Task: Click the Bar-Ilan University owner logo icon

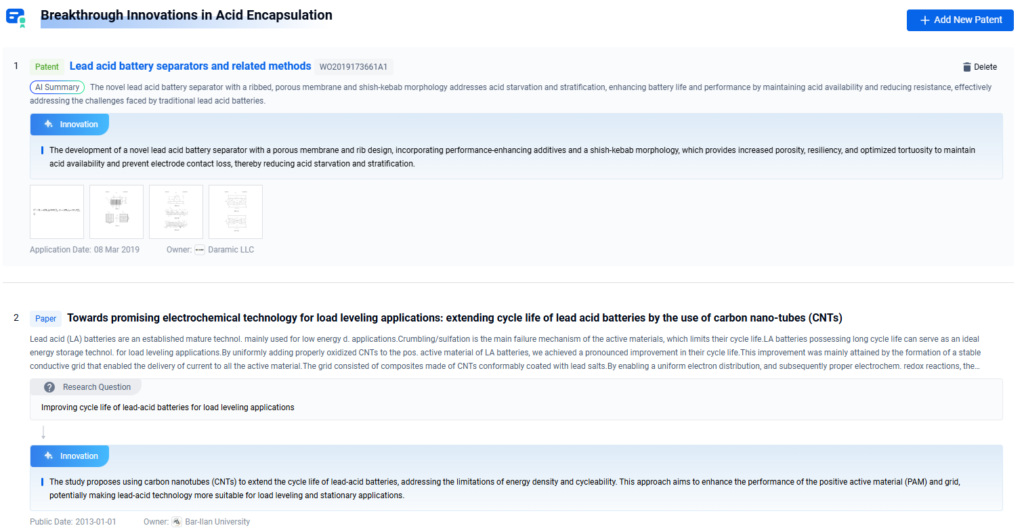Action: 177,522
